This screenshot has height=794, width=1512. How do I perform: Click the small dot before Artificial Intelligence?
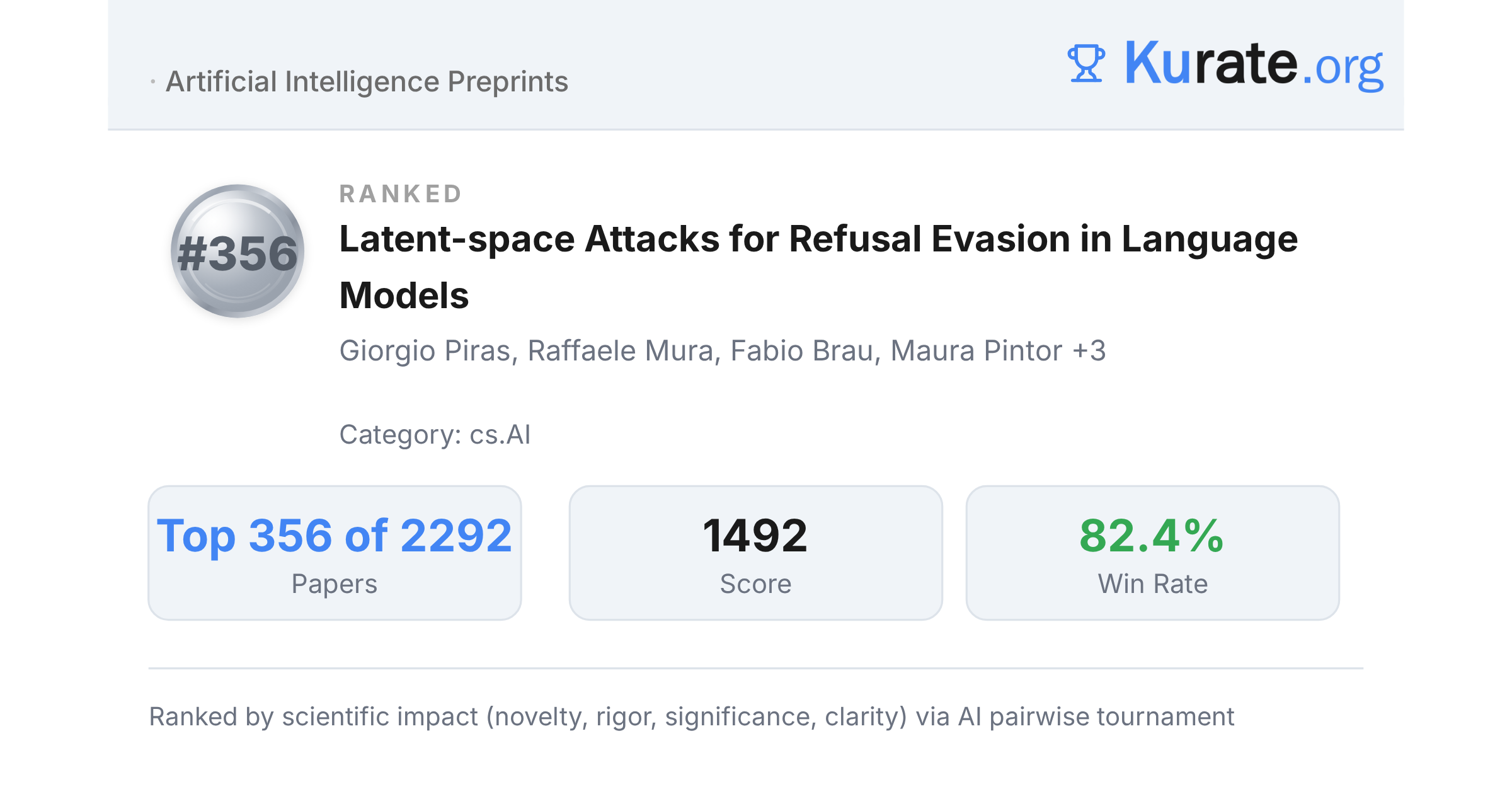153,82
